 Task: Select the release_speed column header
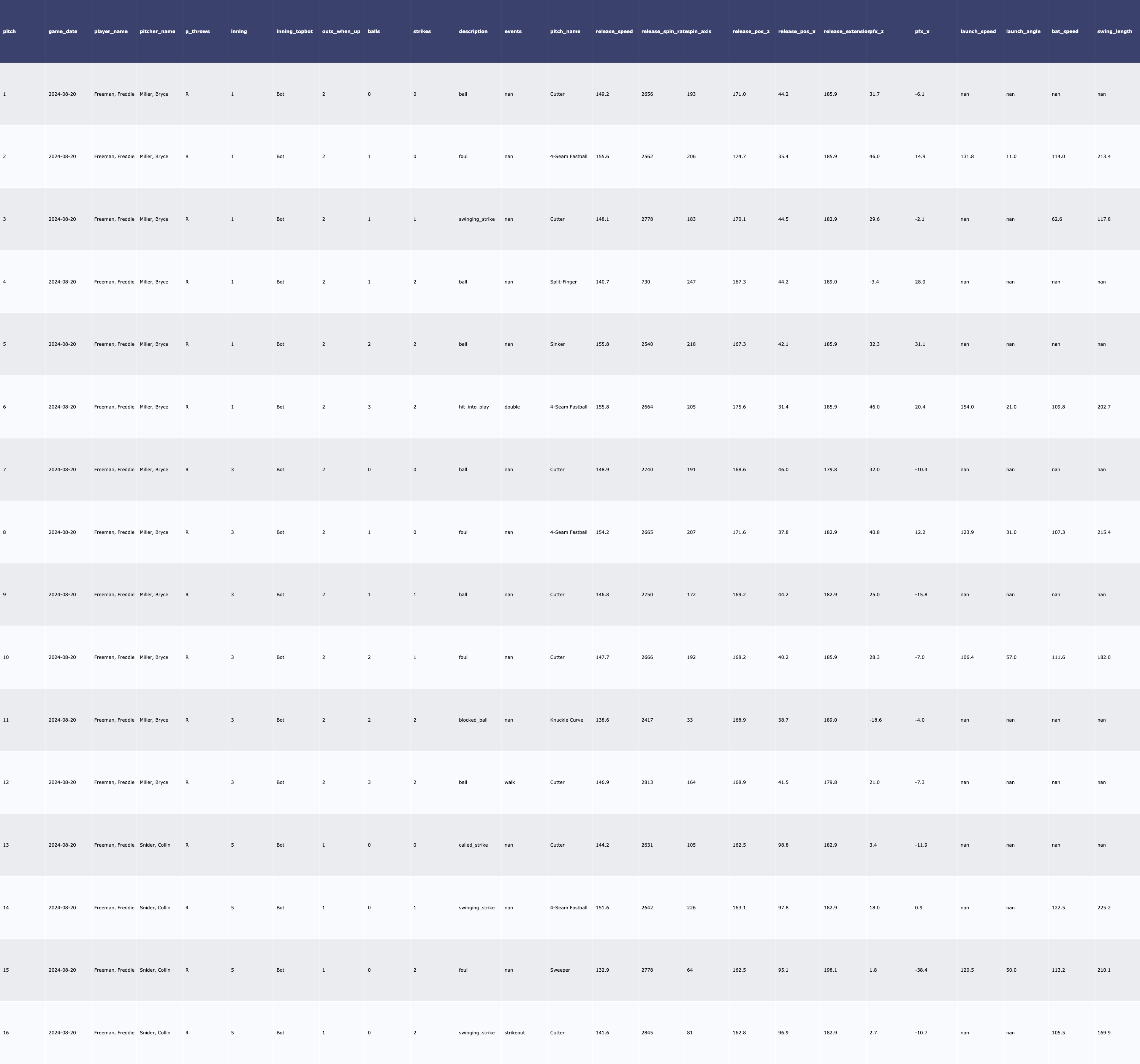pyautogui.click(x=614, y=32)
